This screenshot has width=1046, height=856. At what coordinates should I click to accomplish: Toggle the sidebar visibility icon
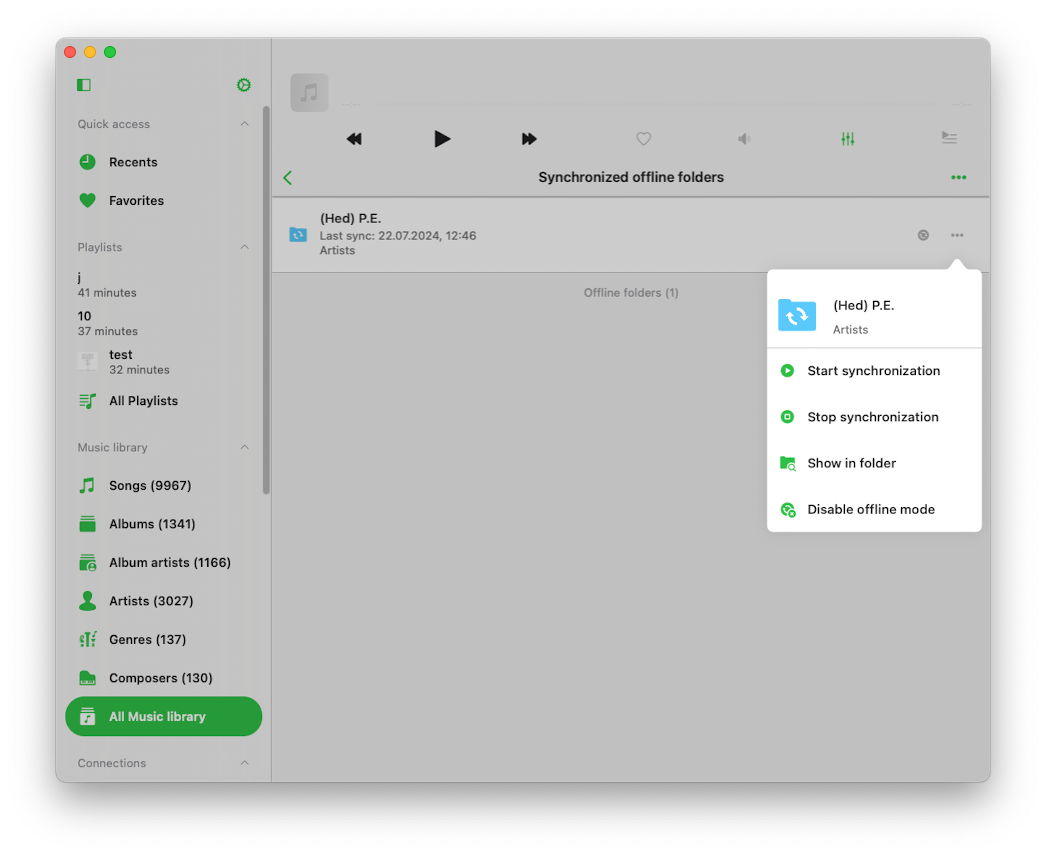(x=83, y=85)
